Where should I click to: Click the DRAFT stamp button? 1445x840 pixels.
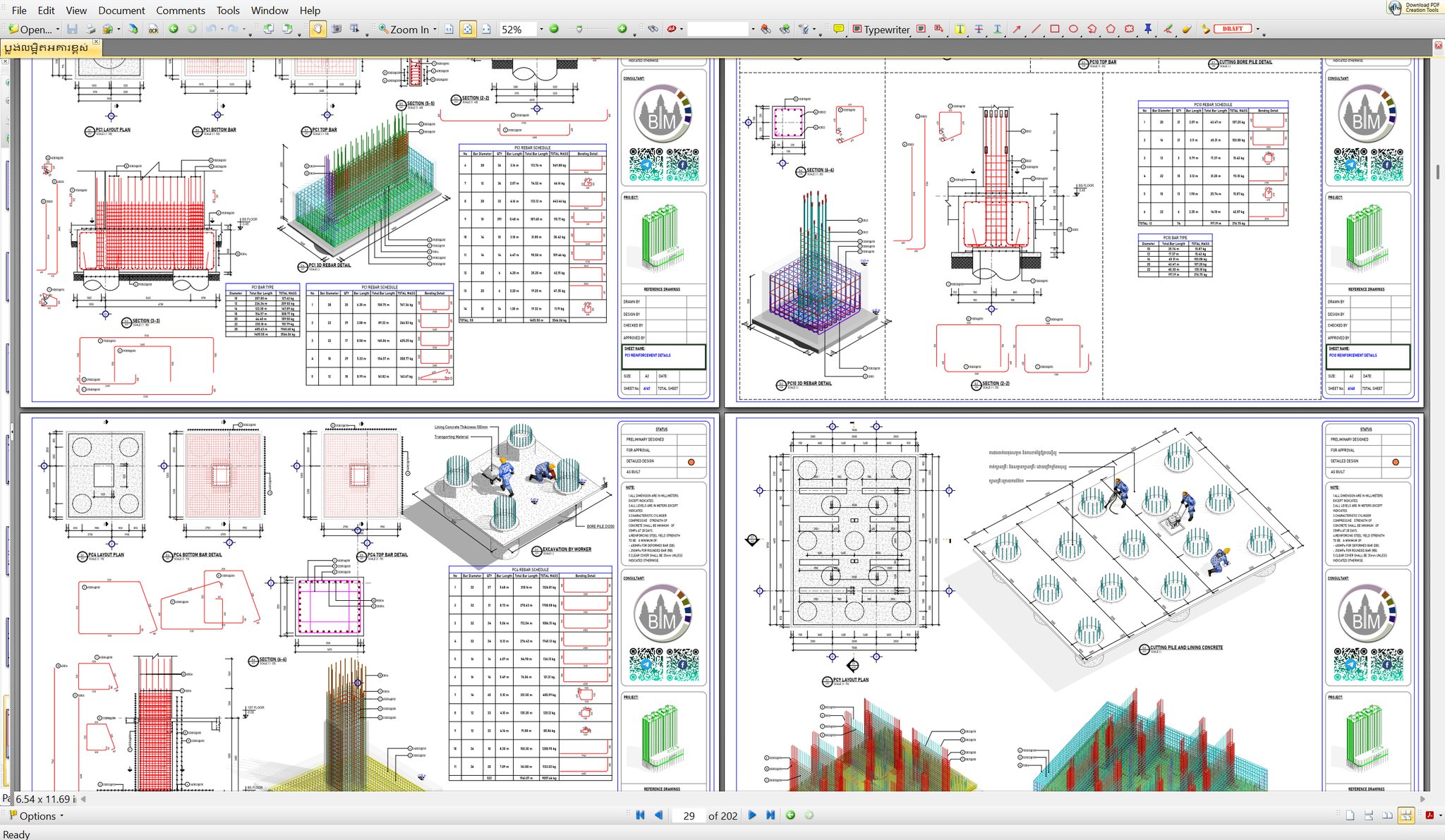tap(1232, 29)
